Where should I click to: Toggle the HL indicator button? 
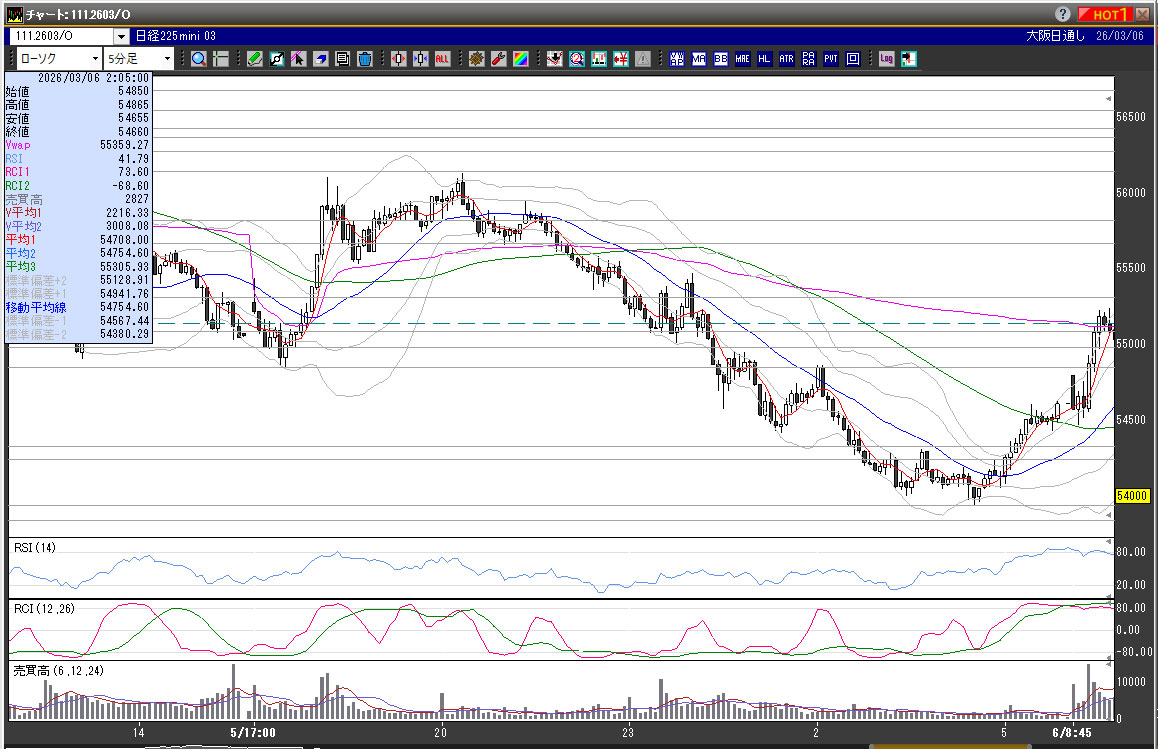(764, 59)
